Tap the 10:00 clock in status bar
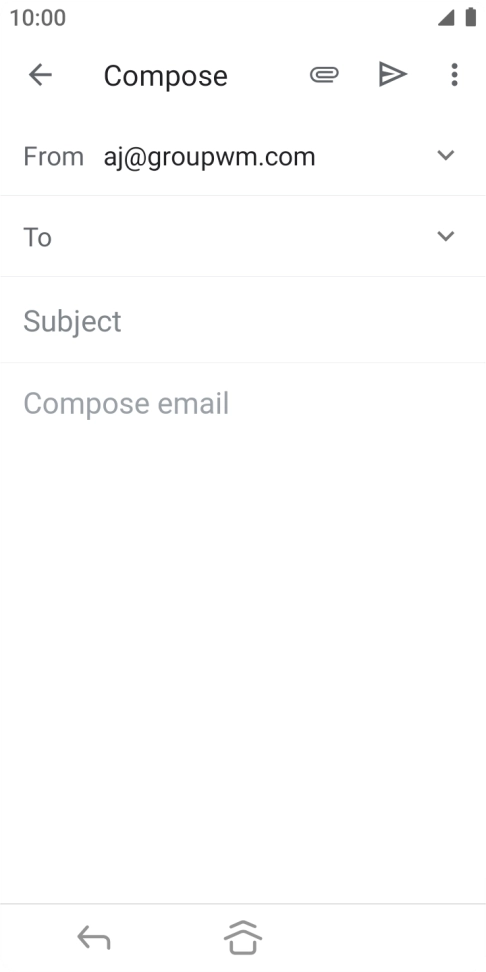Image resolution: width=486 pixels, height=972 pixels. 37,17
